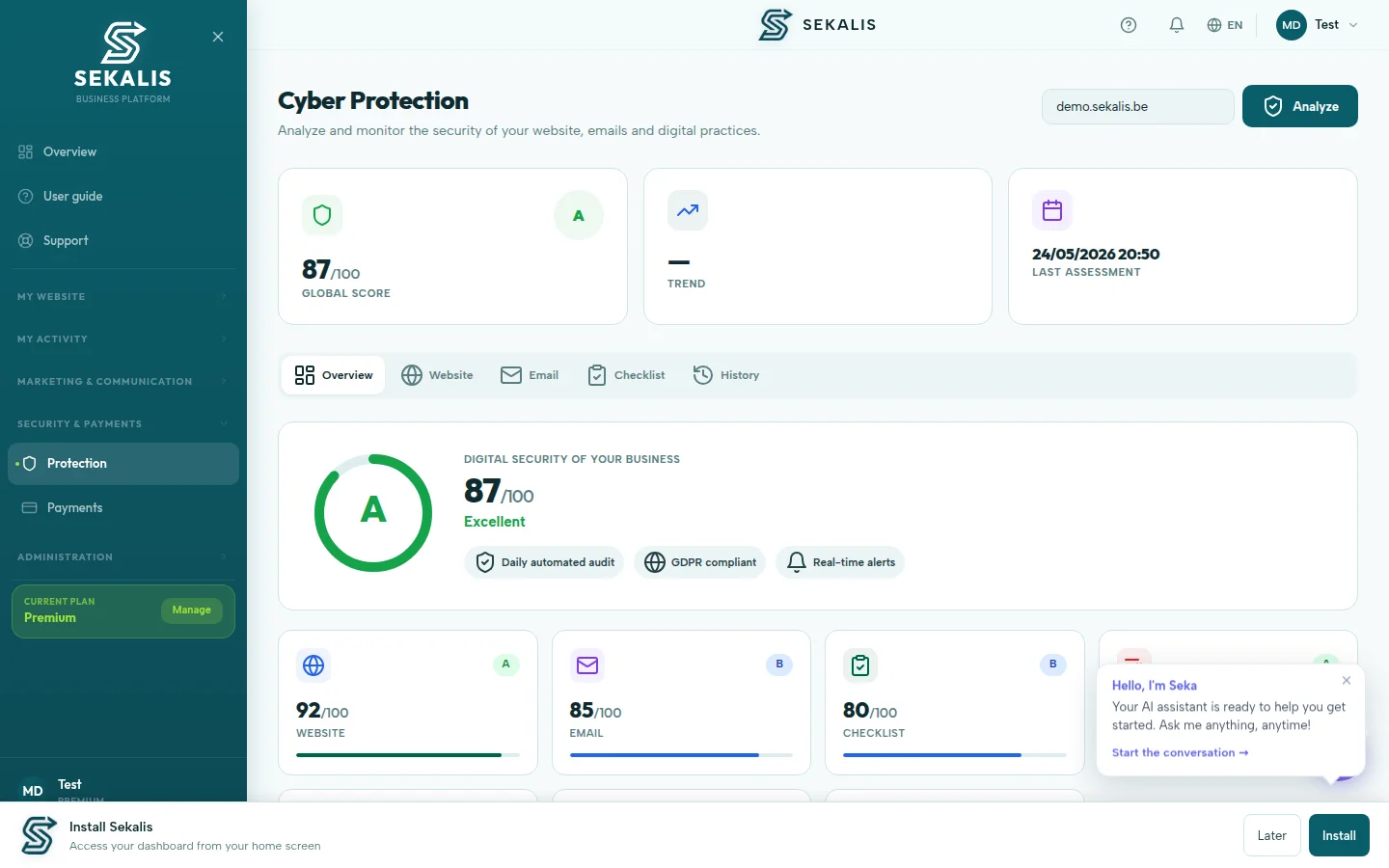Viewport: 1389px width, 868px height.
Task: Click the 80/100 checklist score
Action: tap(870, 711)
